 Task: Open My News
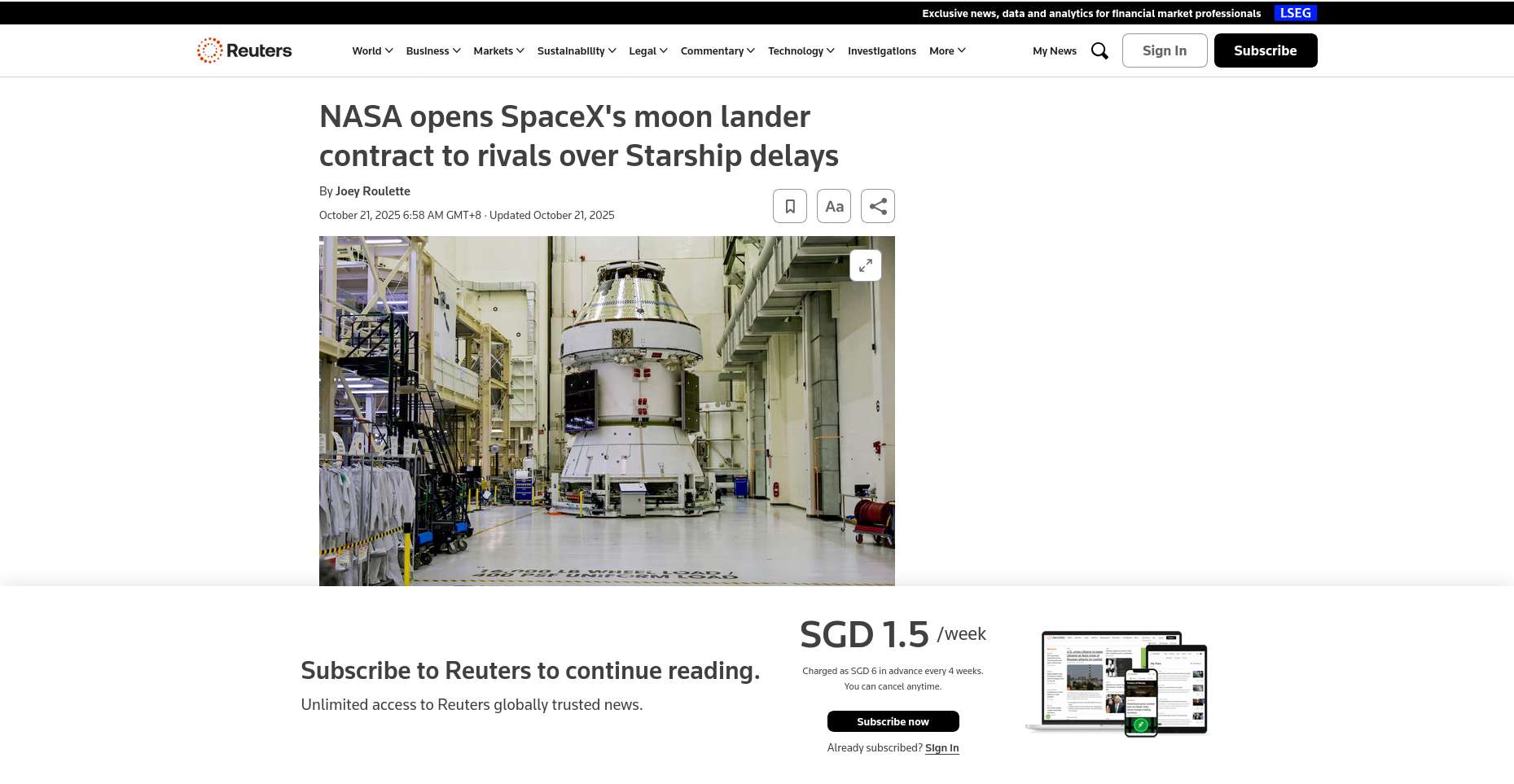coord(1055,50)
